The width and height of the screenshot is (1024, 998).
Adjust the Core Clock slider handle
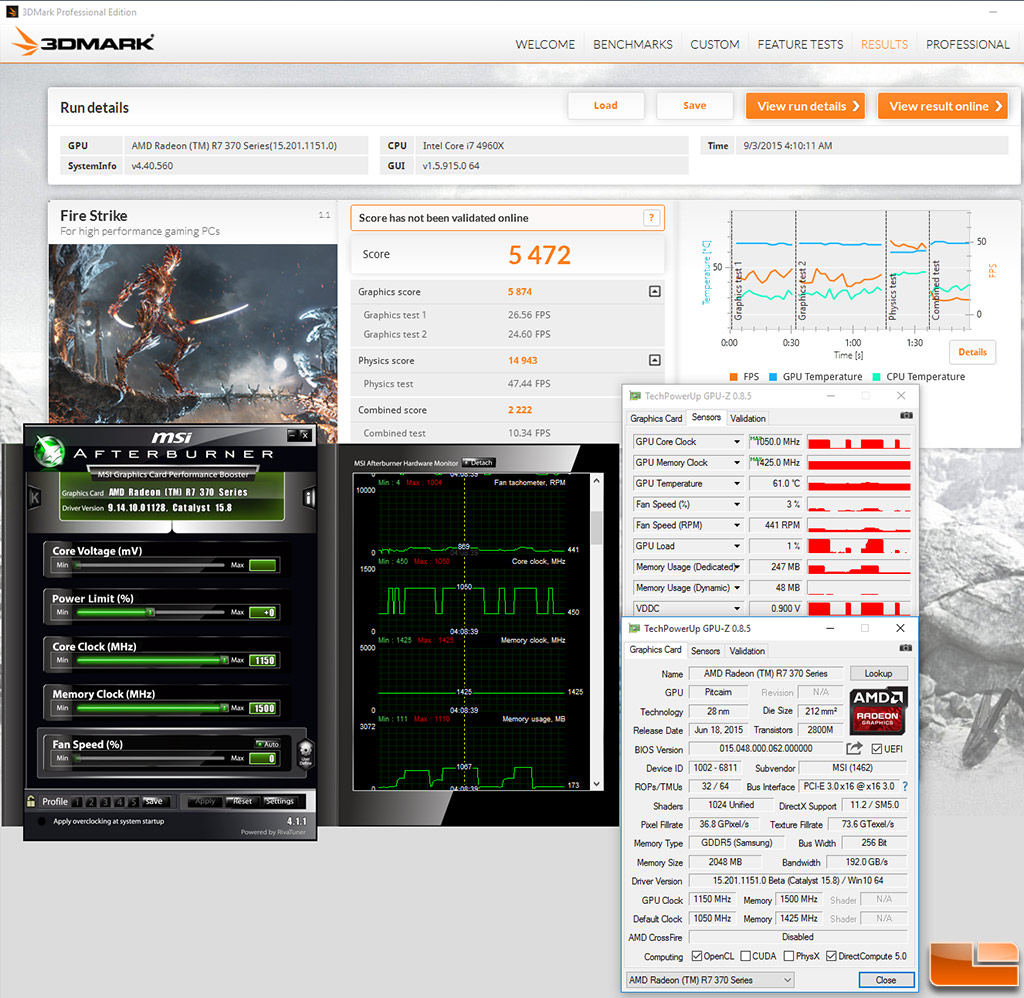coord(224,660)
